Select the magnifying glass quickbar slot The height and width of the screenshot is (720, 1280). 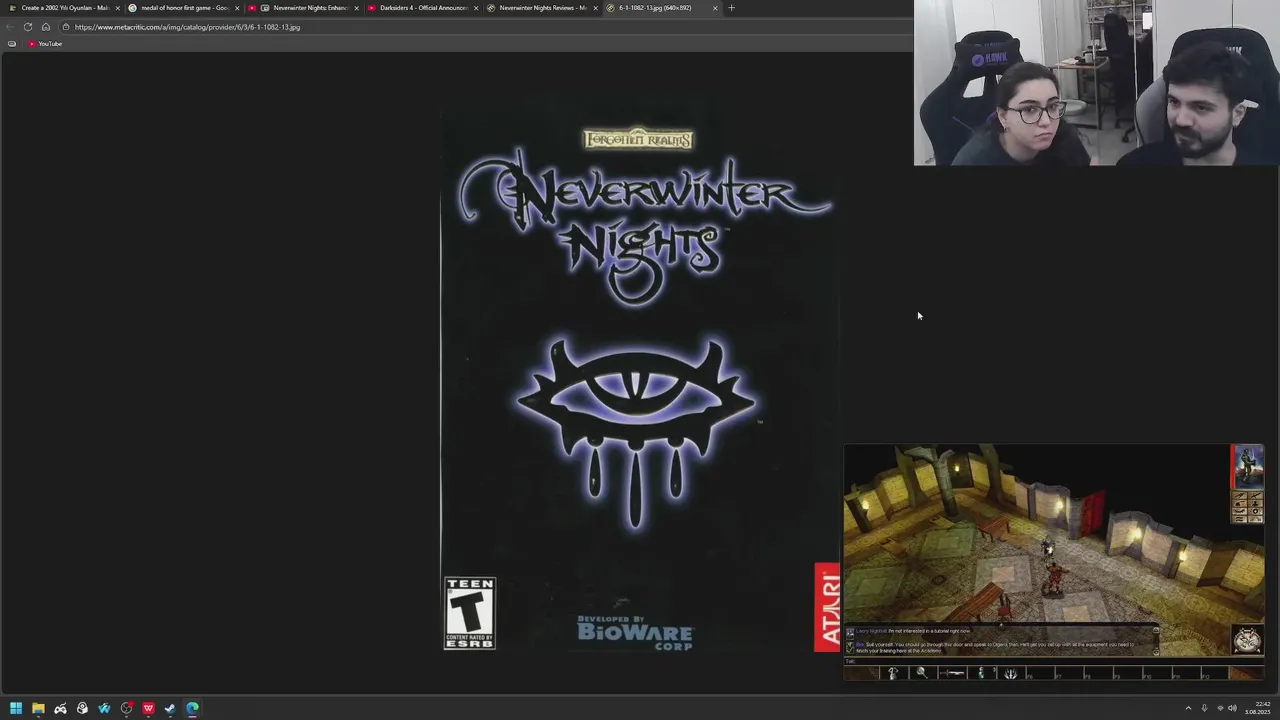(x=922, y=674)
